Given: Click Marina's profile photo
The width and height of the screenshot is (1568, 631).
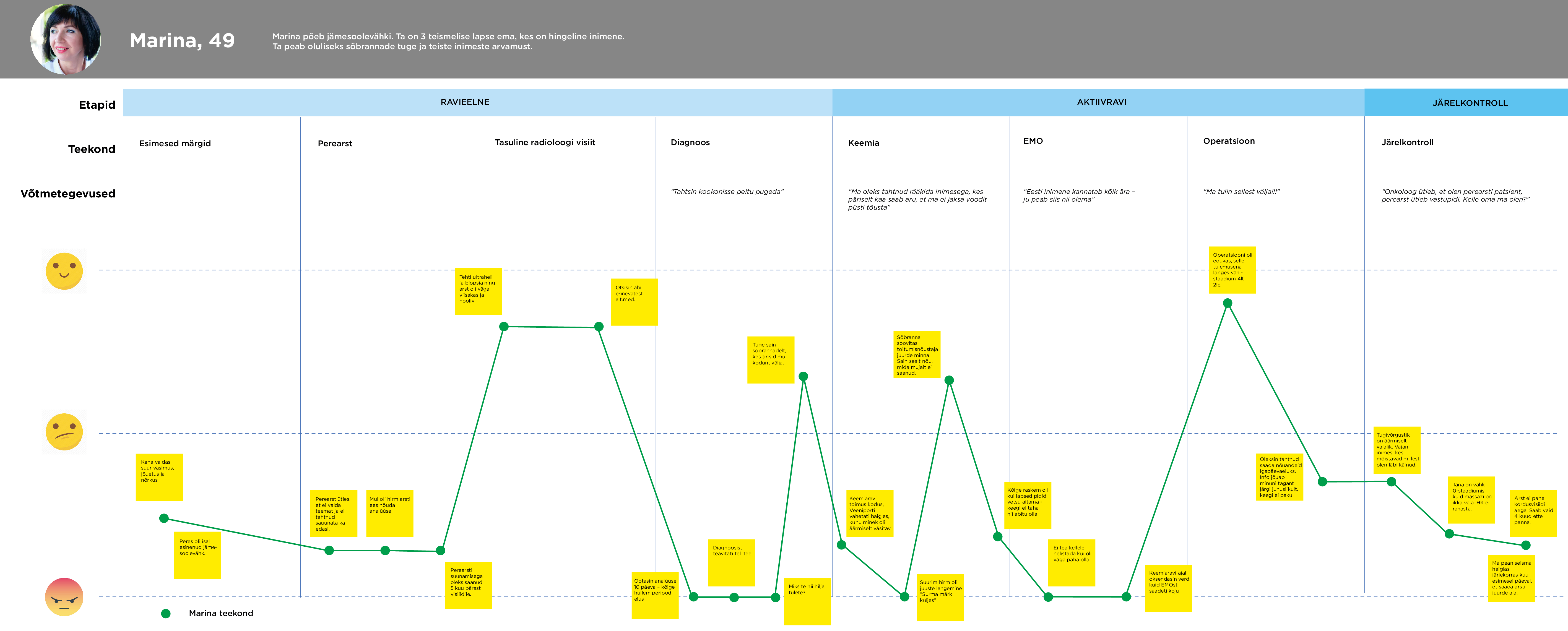Looking at the screenshot, I should (66, 39).
